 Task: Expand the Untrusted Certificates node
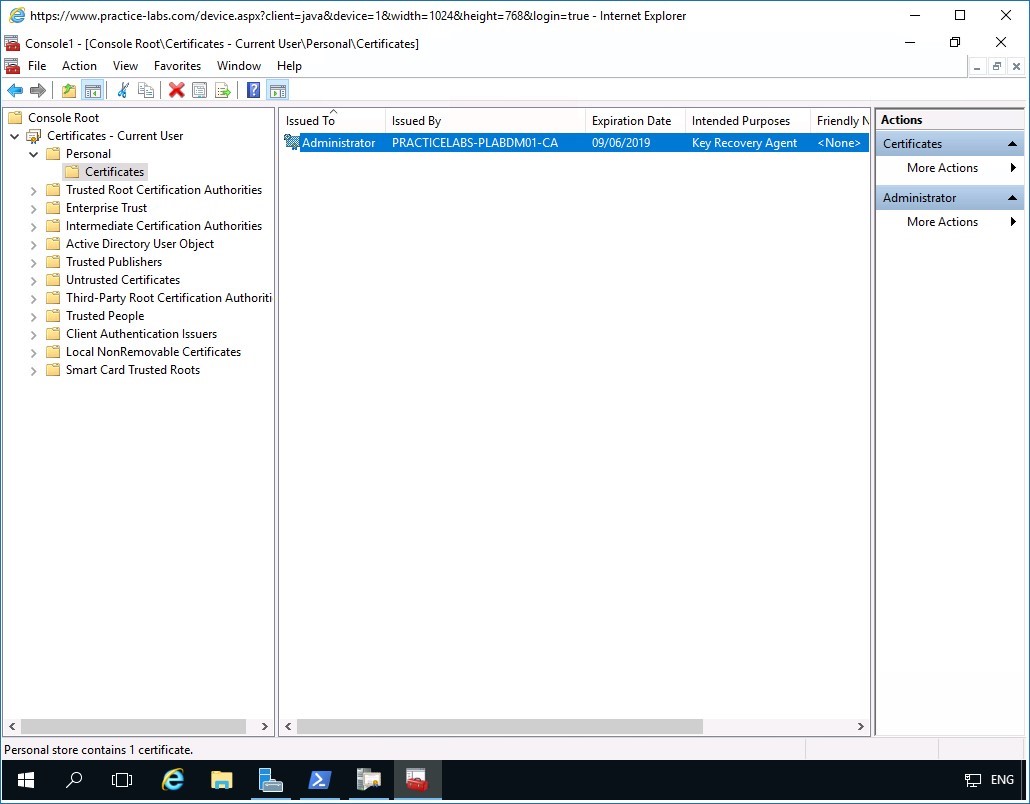(x=32, y=279)
